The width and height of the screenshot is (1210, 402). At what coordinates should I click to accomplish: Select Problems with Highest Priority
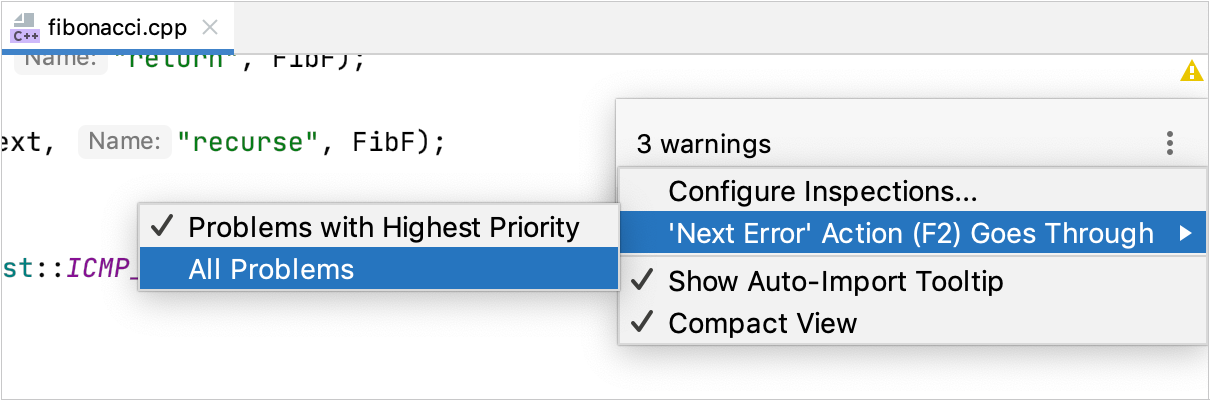(383, 227)
